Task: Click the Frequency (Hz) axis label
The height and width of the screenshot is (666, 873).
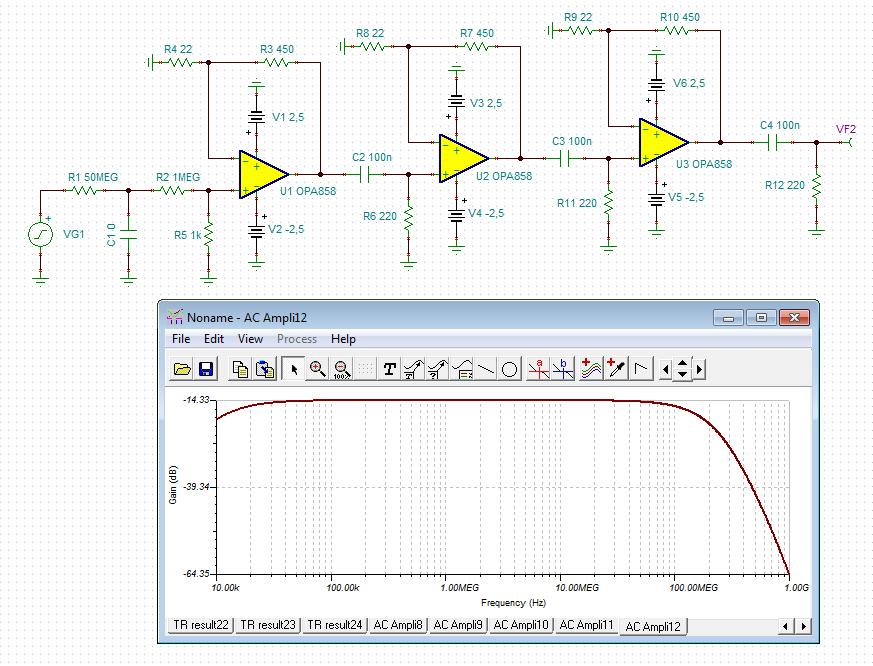Action: click(x=513, y=603)
